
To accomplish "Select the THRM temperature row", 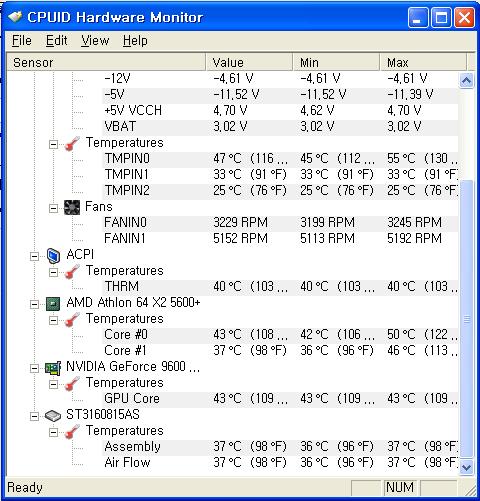I will click(280, 287).
